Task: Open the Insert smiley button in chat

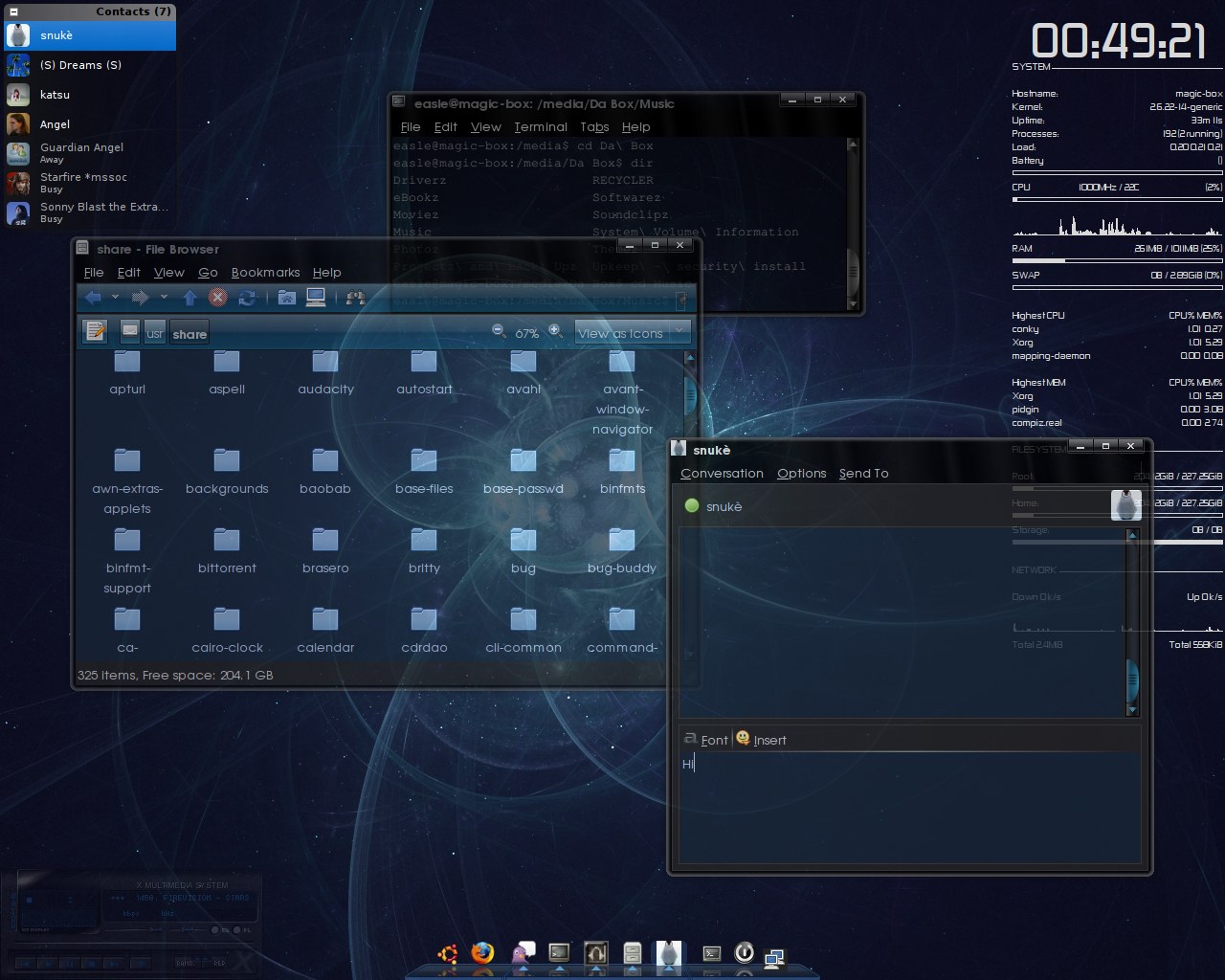Action: (x=761, y=739)
